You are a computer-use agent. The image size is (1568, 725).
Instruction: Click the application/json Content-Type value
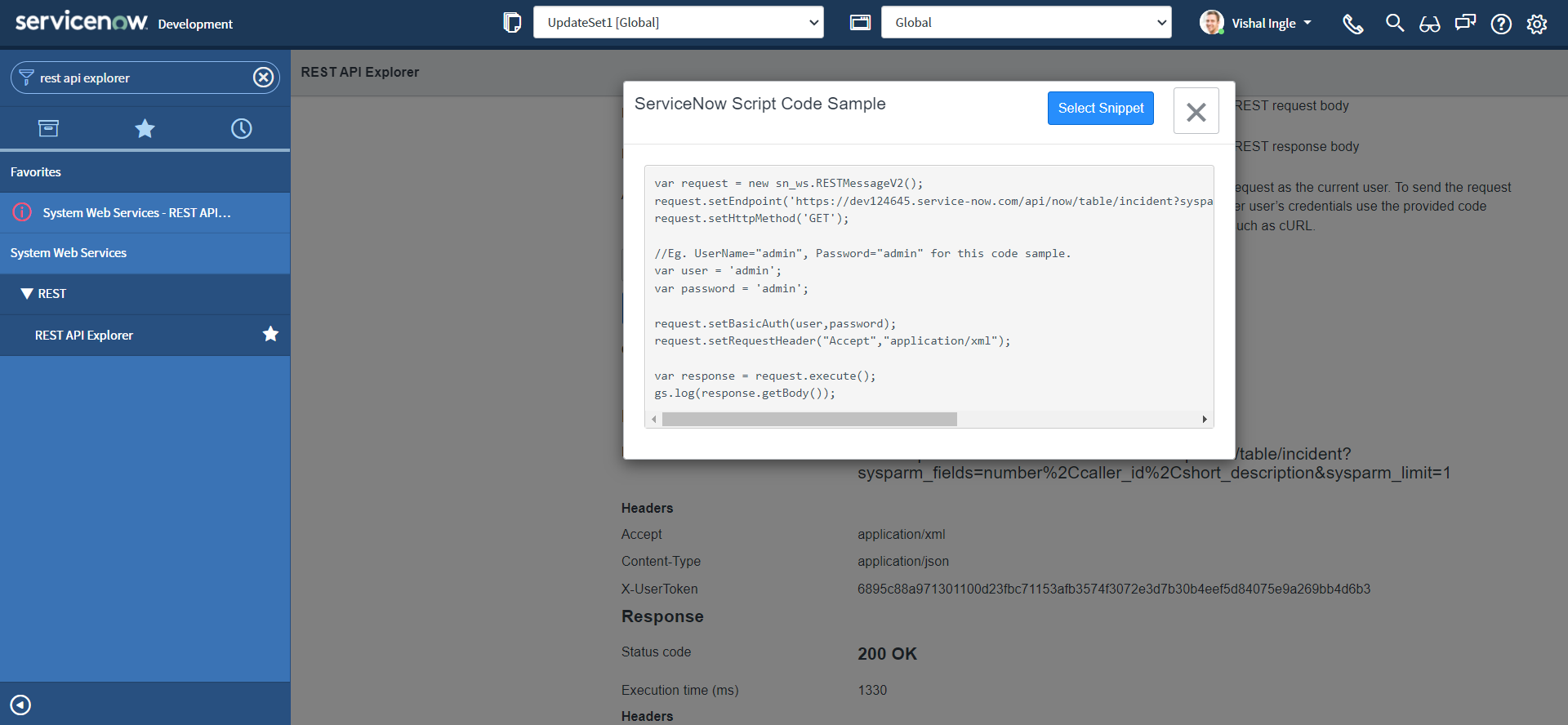[903, 562]
